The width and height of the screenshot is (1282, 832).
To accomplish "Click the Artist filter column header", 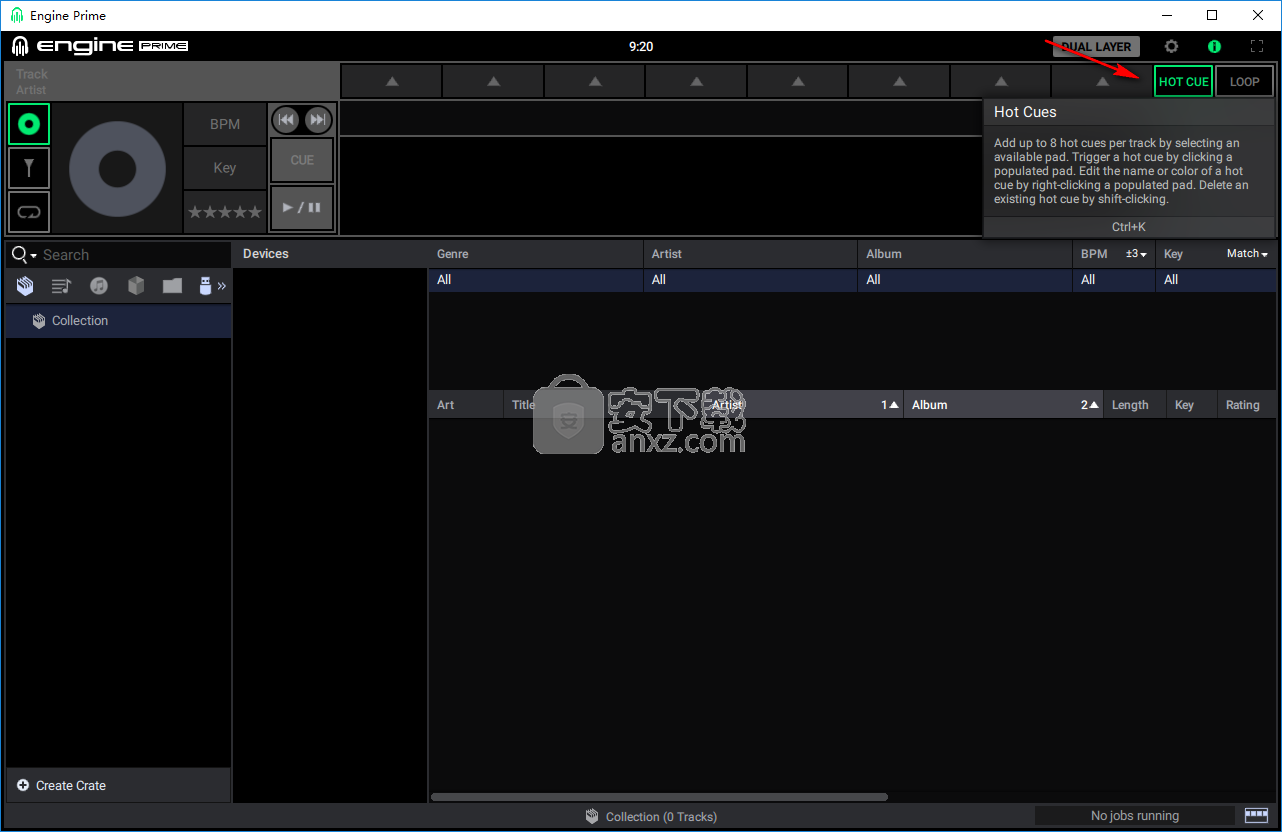I will pyautogui.click(x=751, y=254).
